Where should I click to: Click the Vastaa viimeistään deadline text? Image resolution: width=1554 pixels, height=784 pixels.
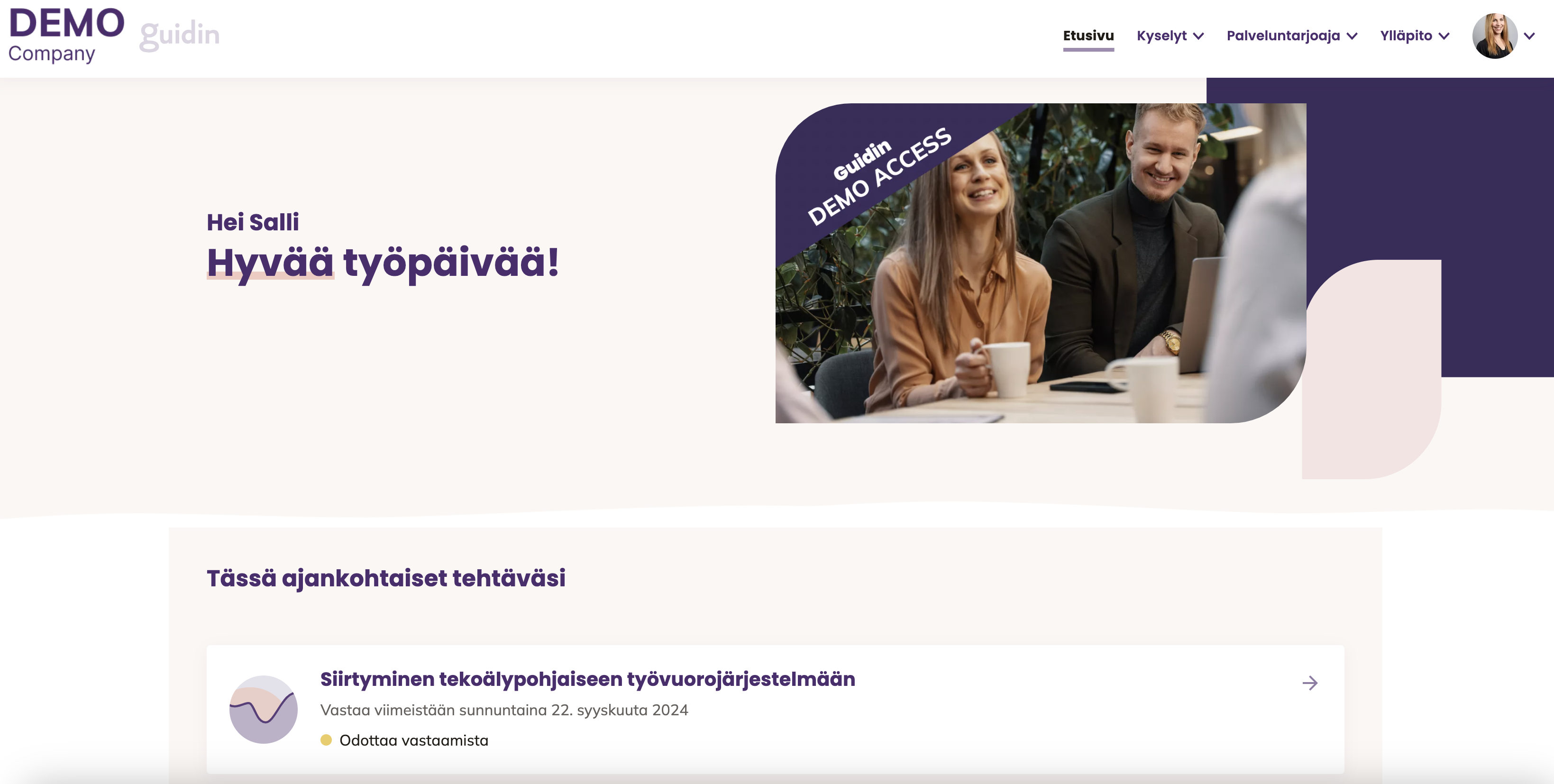point(504,710)
